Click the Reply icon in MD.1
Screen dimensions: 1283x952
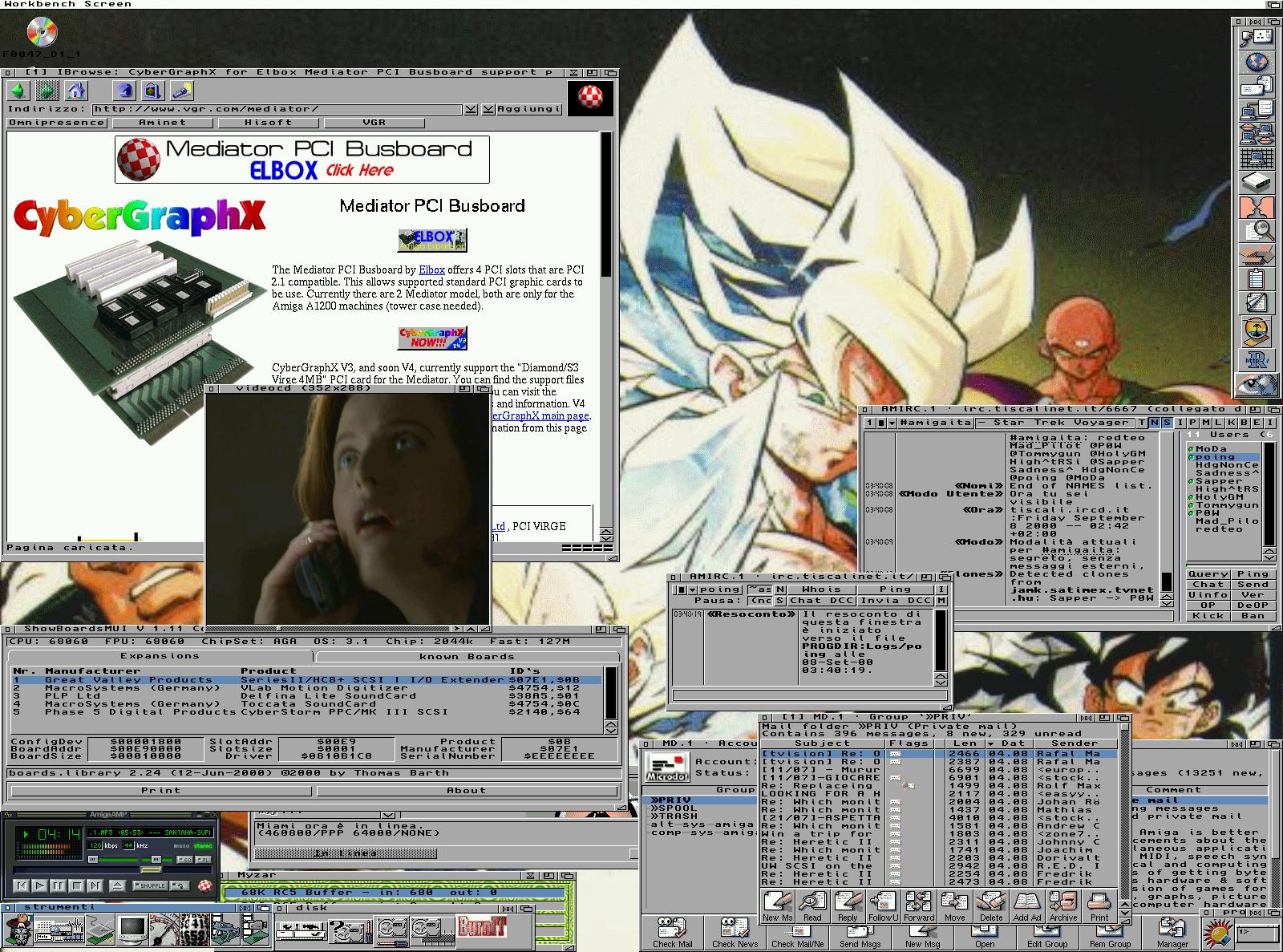tap(848, 906)
